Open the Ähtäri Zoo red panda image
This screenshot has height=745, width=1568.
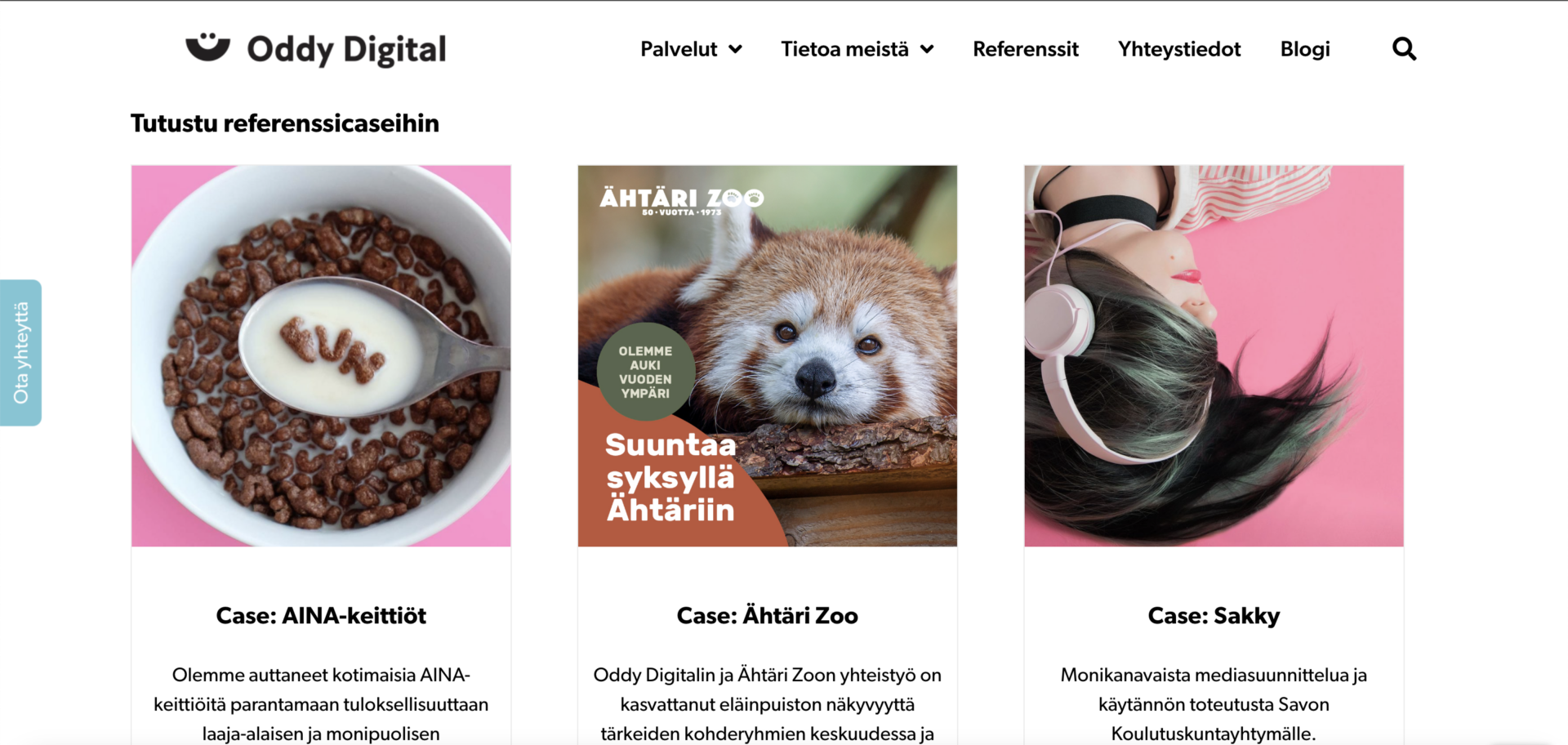click(x=768, y=356)
